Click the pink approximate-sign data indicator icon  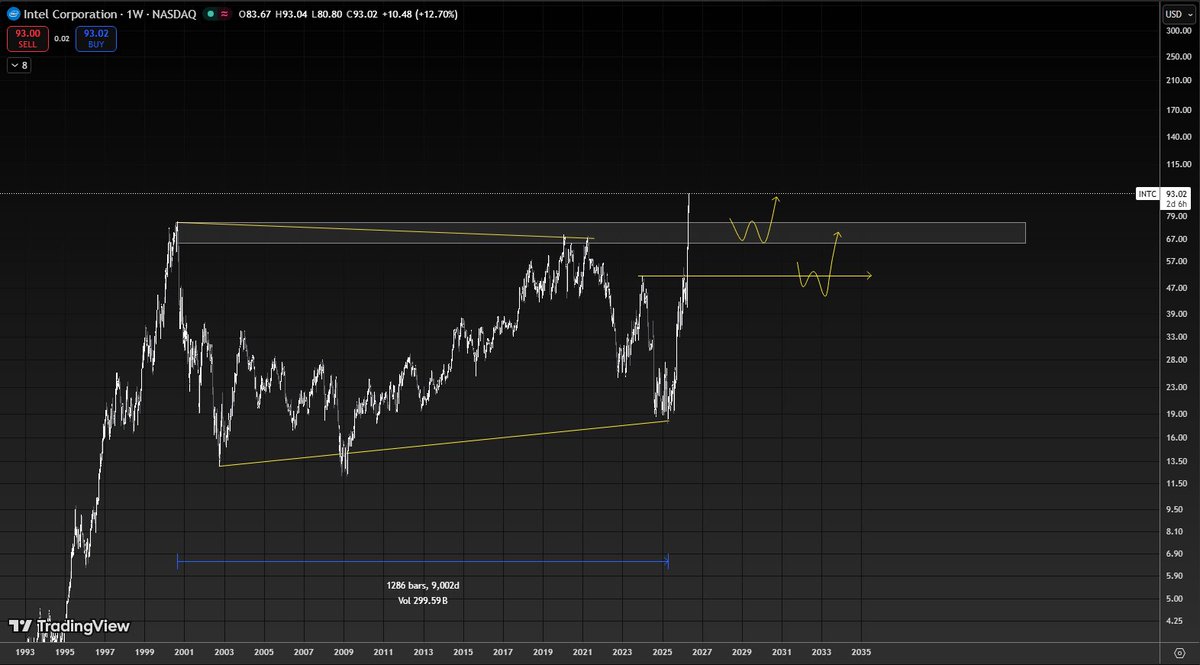[224, 14]
